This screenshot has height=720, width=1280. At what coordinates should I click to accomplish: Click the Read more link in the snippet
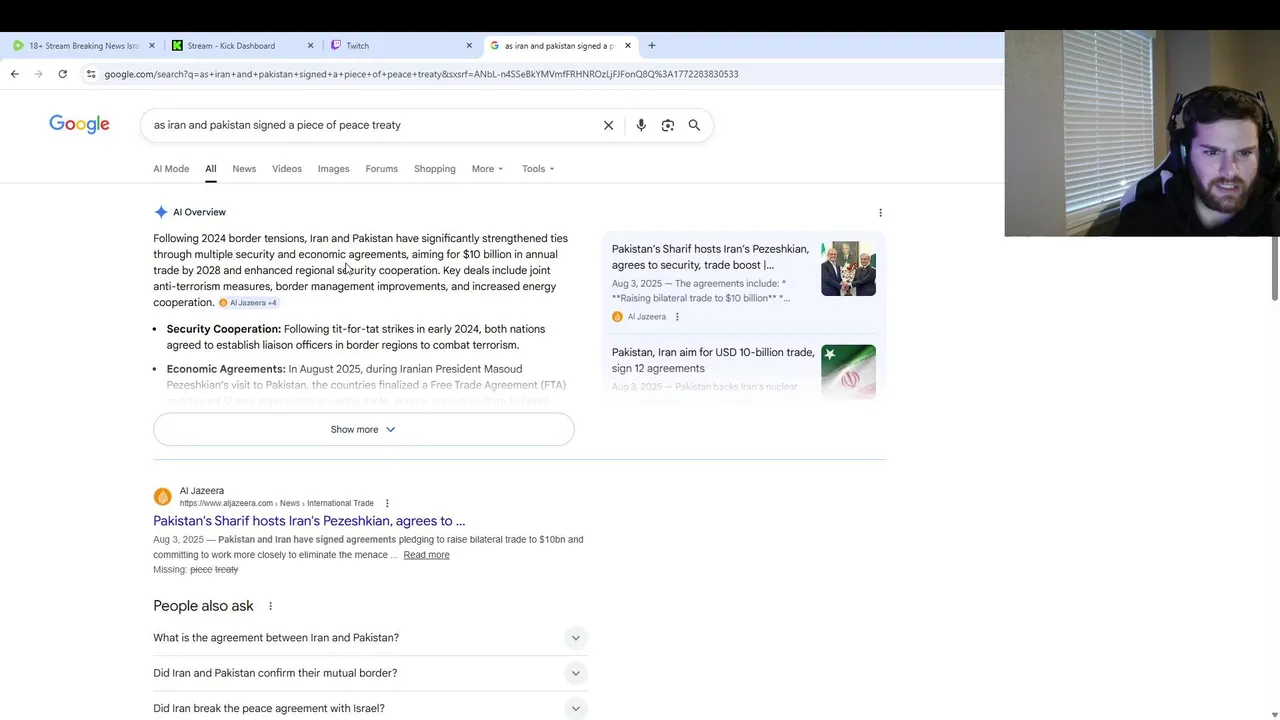426,555
